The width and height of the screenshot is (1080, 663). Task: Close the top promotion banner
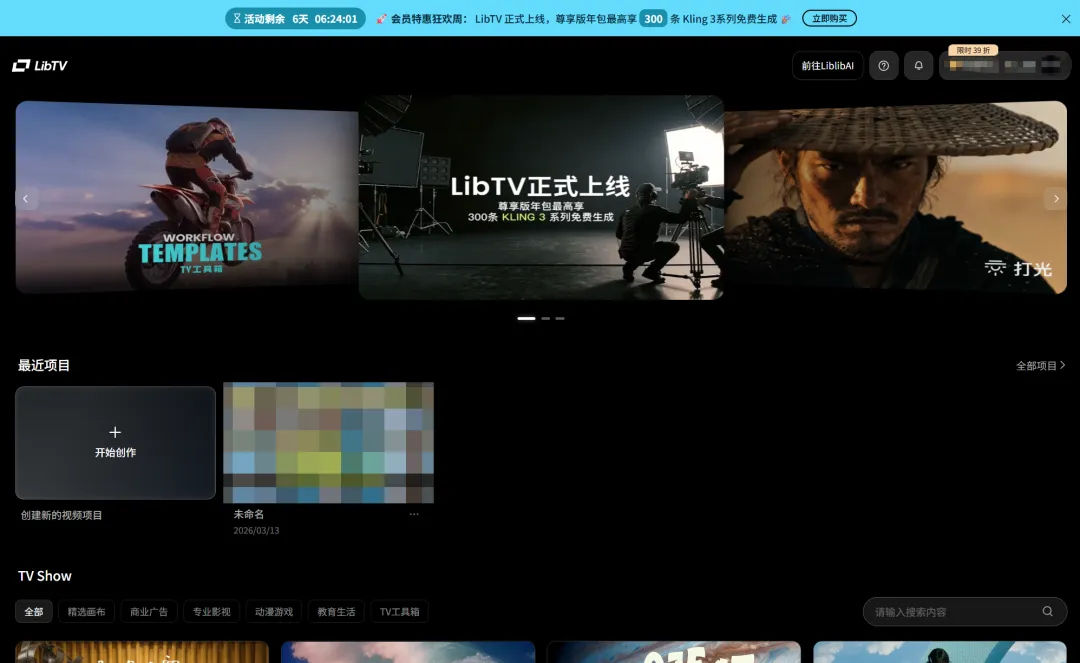[1066, 19]
